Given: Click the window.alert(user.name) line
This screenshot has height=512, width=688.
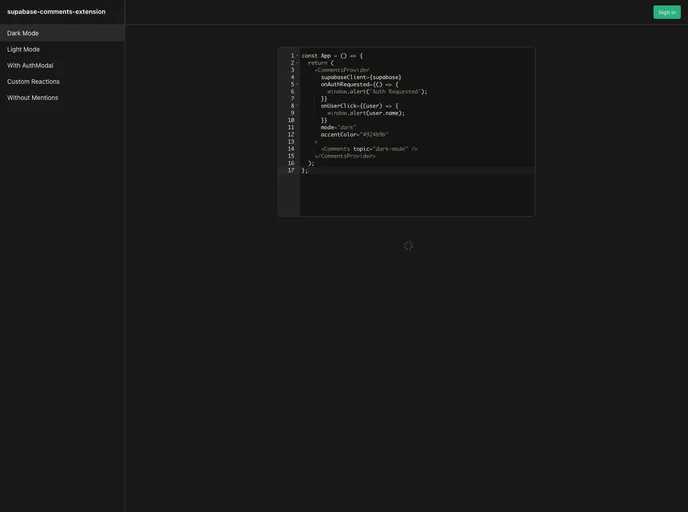Looking at the screenshot, I should [x=366, y=113].
